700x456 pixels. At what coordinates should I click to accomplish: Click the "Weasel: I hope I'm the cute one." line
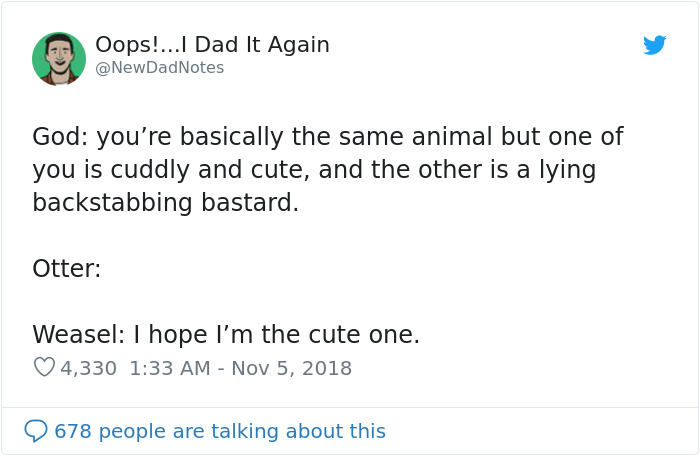click(226, 335)
